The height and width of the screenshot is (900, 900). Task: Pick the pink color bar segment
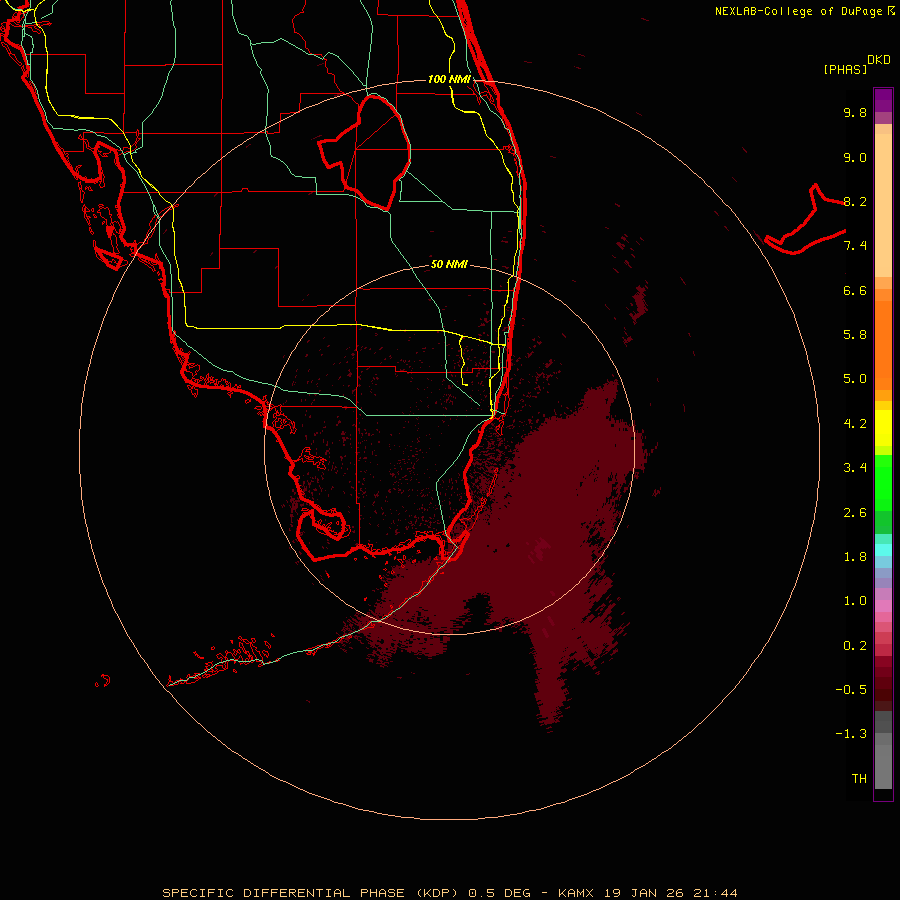pos(883,606)
